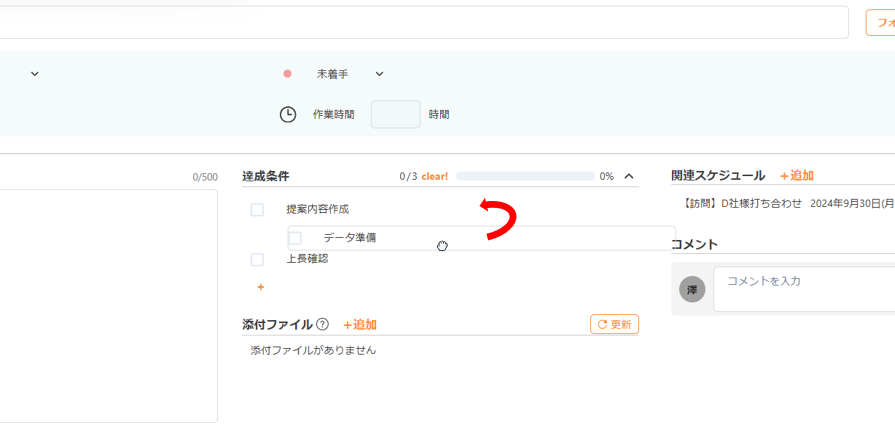Collapse the 達成条件 section with the chevron
Screen dimensions: 895x448
(x=629, y=176)
